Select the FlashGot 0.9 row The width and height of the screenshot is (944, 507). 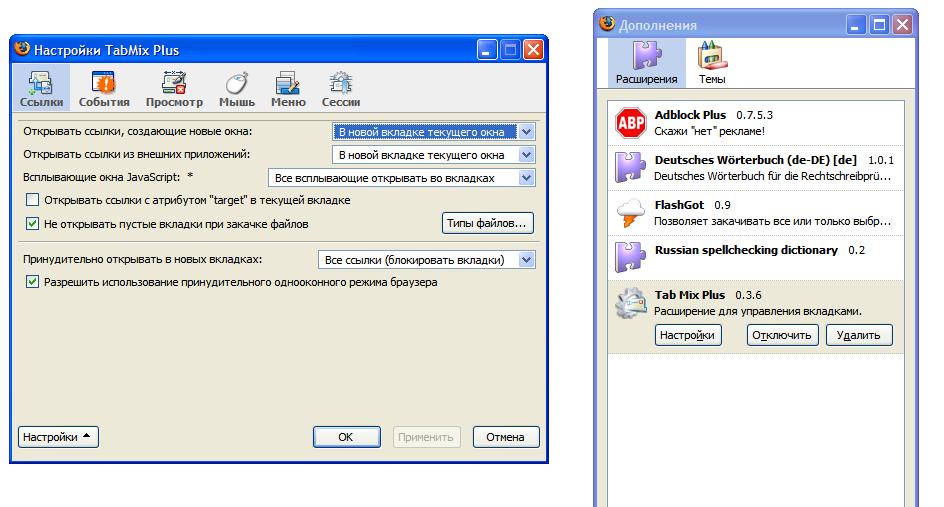coord(756,213)
